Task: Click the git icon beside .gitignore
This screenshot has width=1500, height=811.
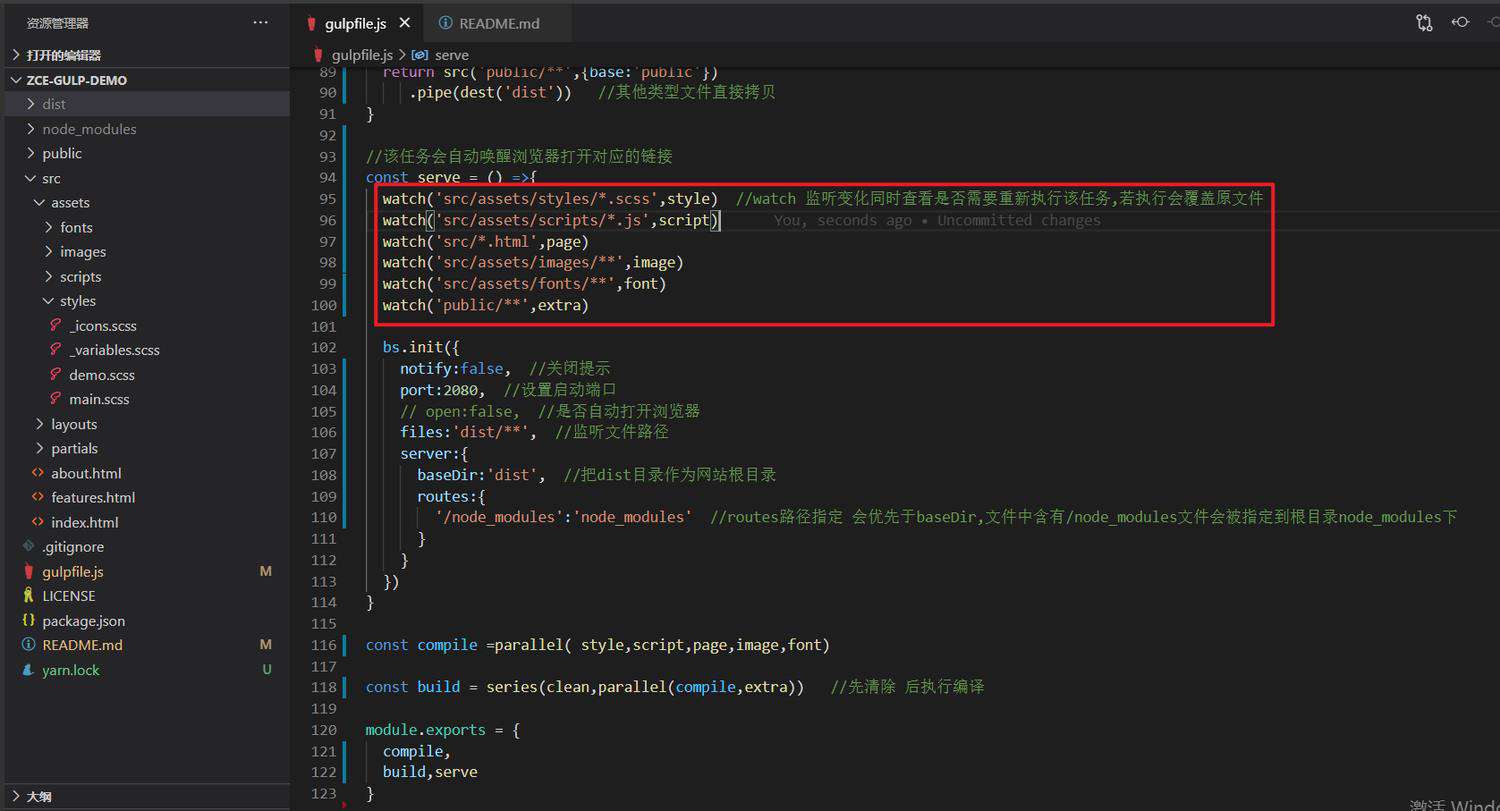Action: pos(28,547)
